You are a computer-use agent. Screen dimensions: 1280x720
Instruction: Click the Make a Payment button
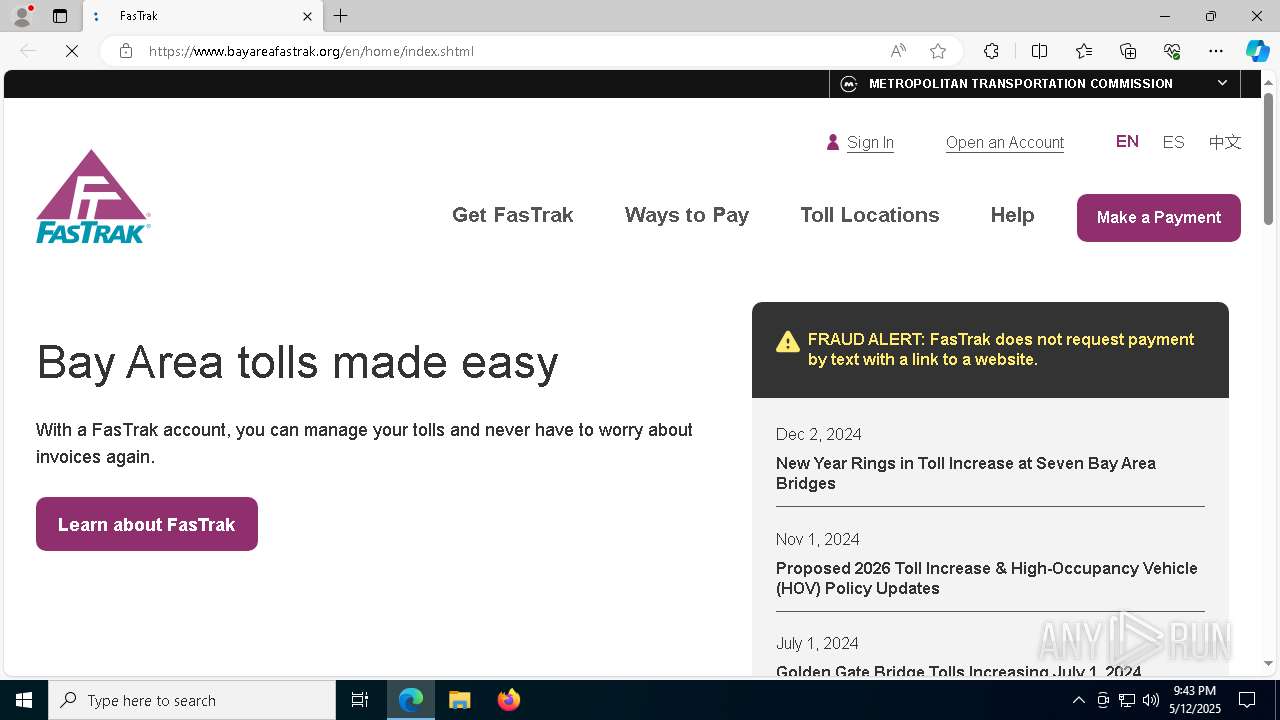pos(1159,218)
